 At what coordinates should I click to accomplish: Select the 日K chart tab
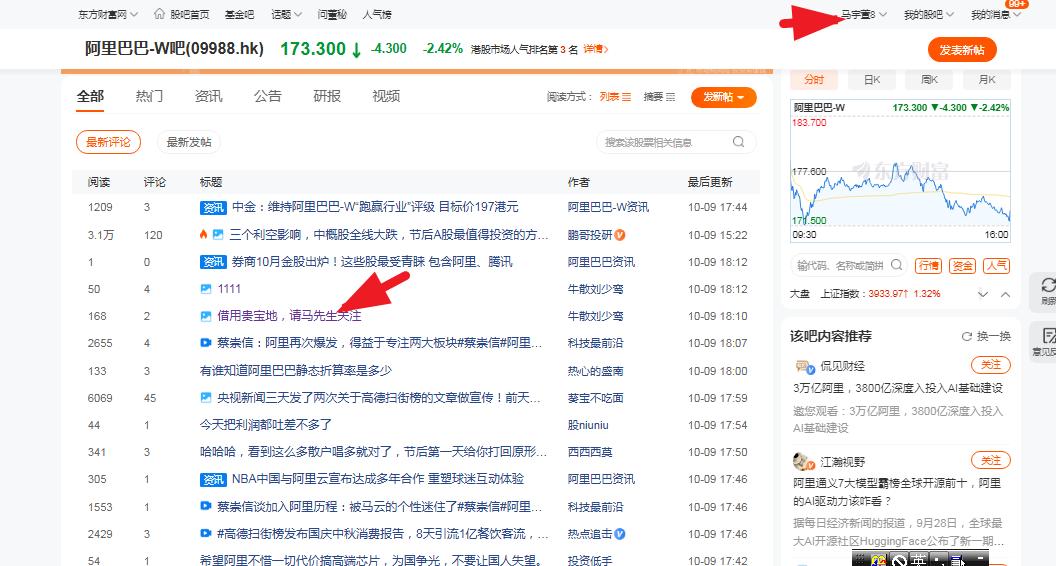point(872,80)
